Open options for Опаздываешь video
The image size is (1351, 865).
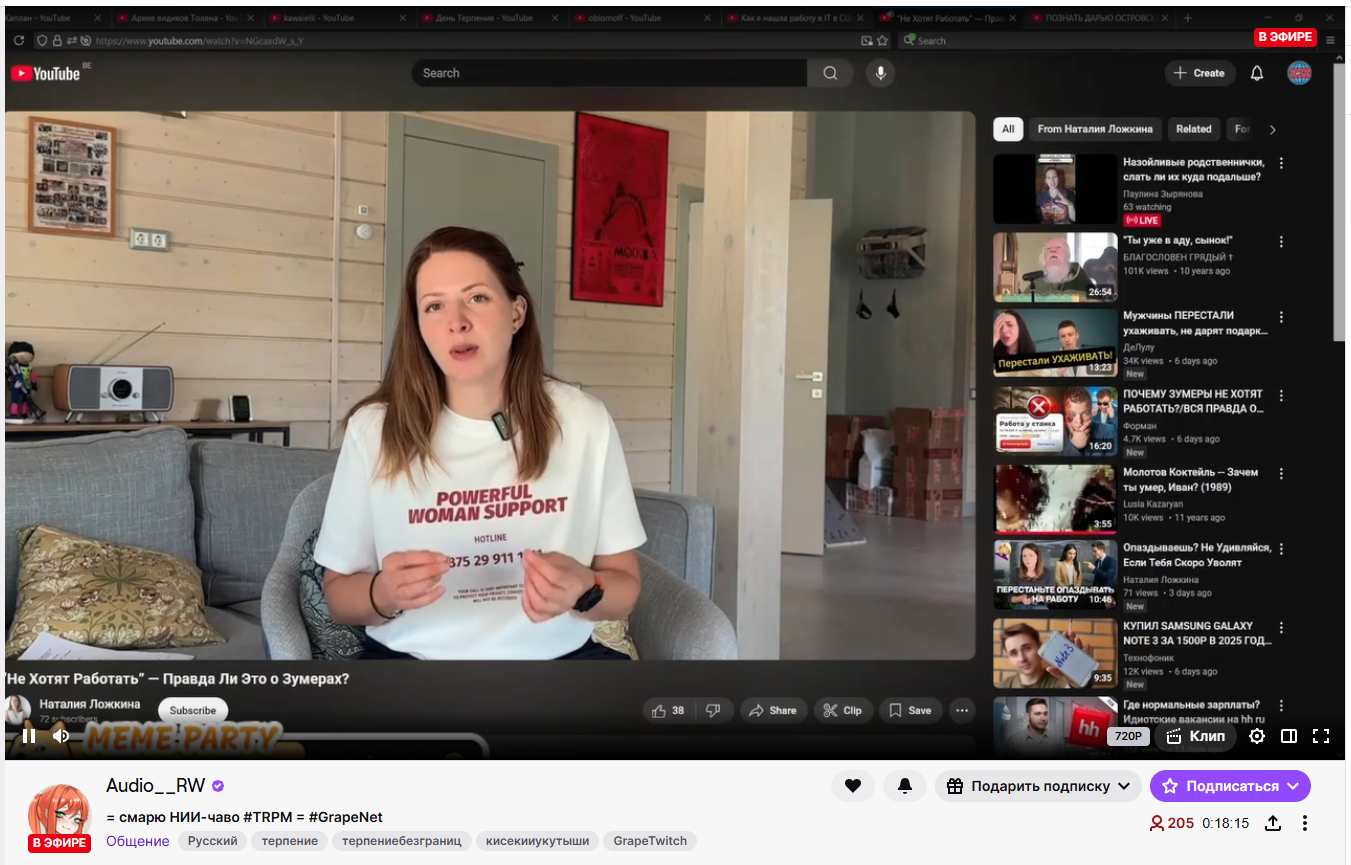(1281, 550)
